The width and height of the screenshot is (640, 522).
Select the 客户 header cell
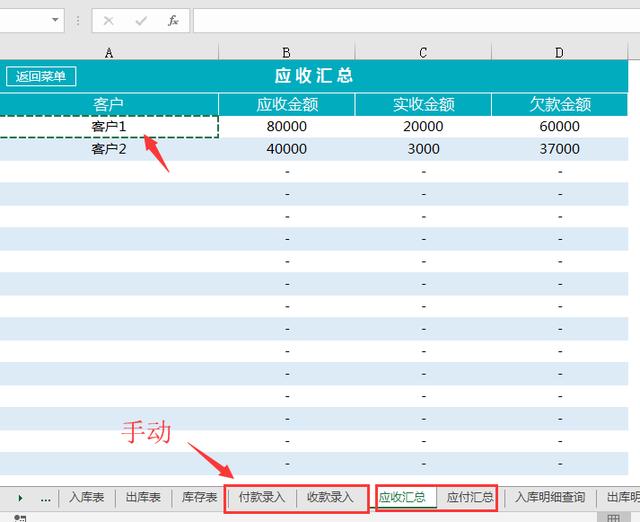[109, 104]
